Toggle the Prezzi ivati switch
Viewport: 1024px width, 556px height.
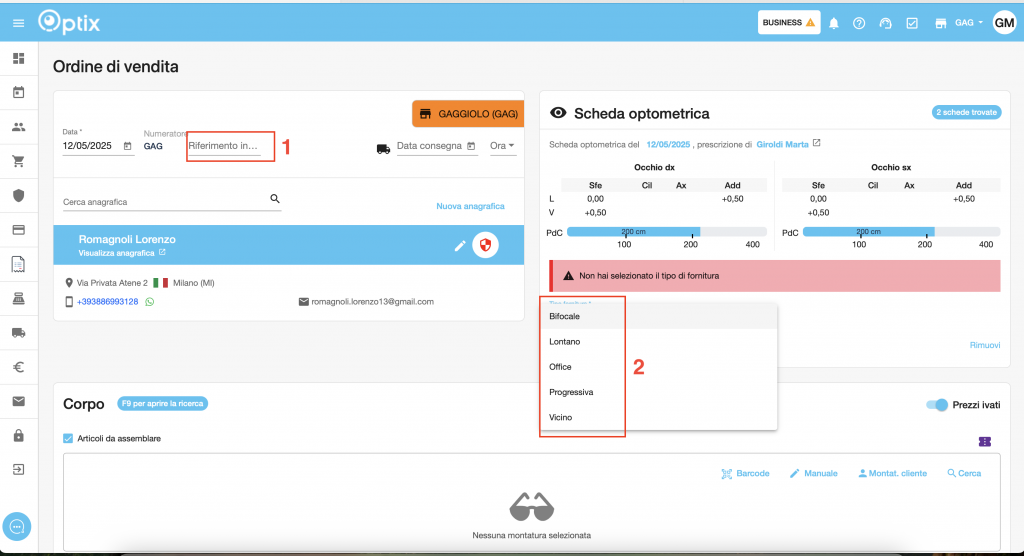point(936,404)
